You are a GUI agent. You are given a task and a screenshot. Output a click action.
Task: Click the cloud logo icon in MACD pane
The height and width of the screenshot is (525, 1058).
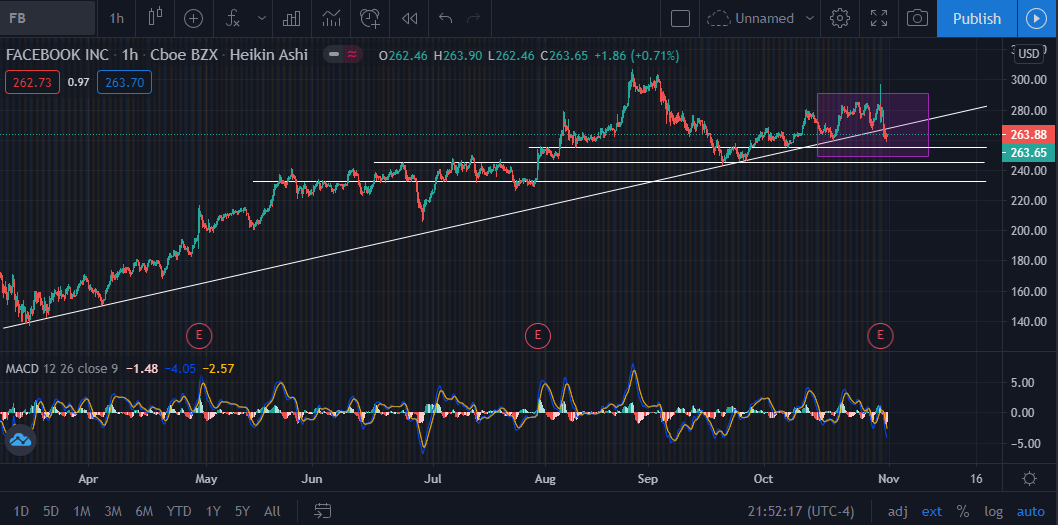coord(19,440)
